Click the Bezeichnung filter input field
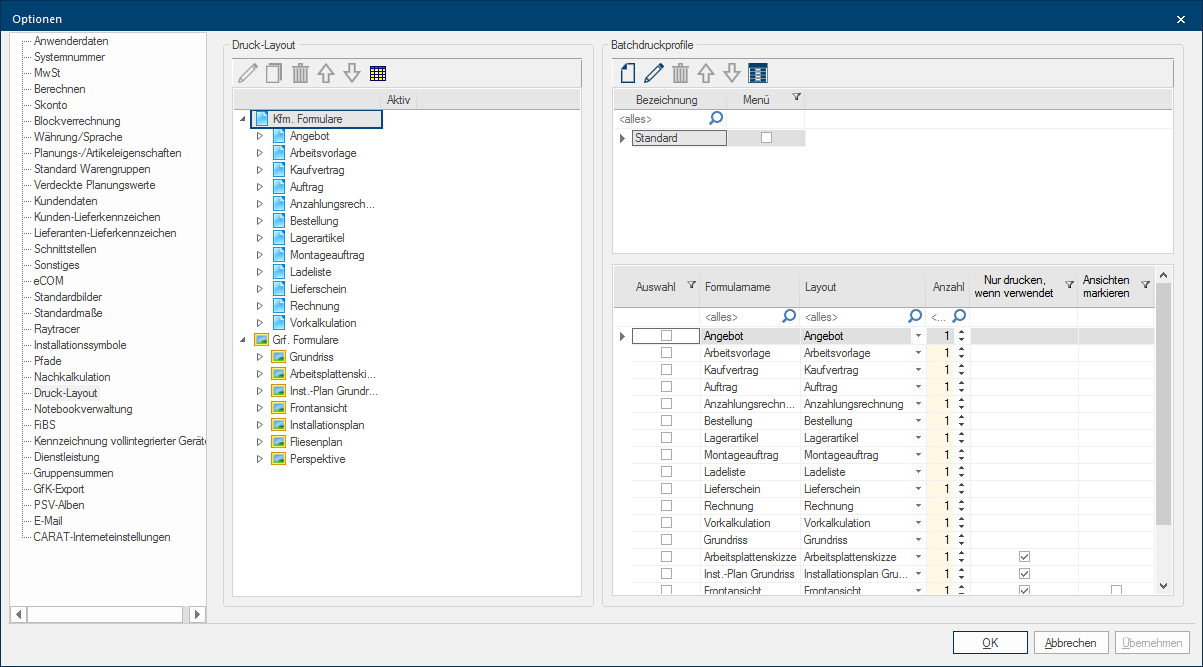Viewport: 1203px width, 667px height. coord(660,119)
